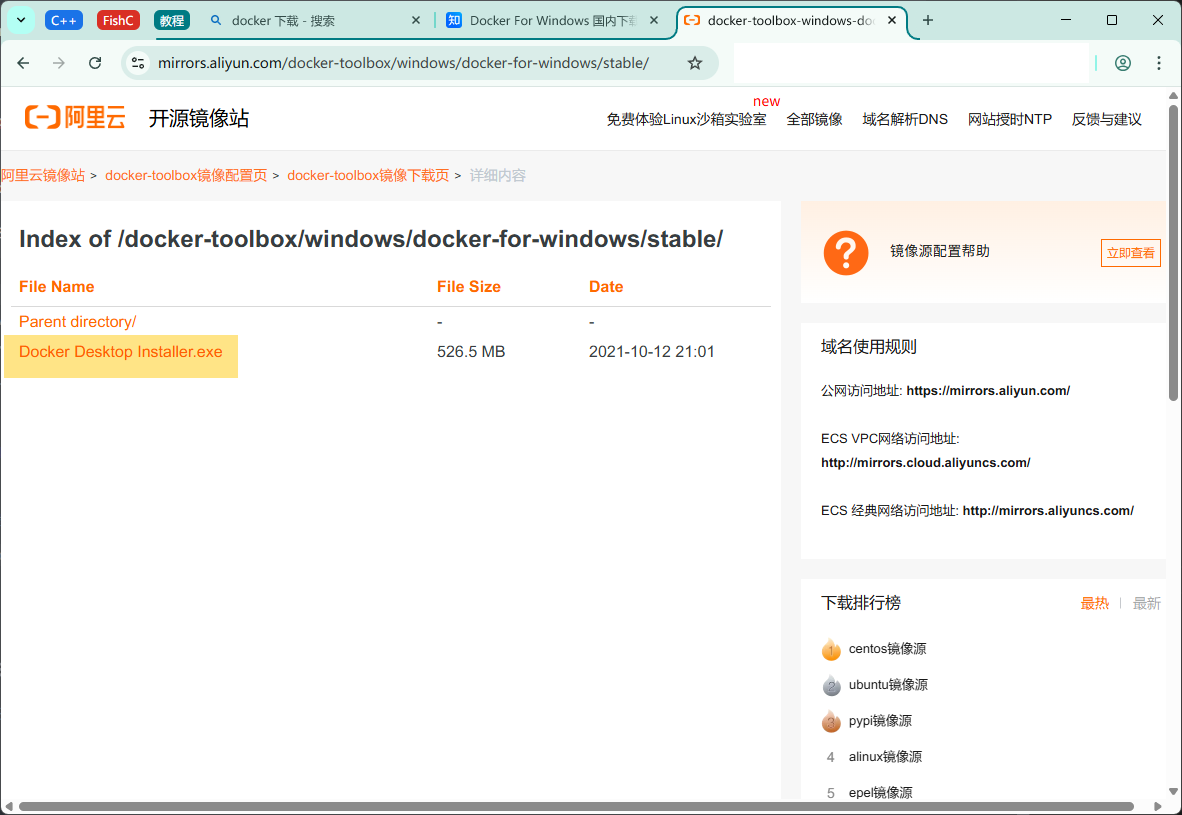Click the rank 1 medal icon
Viewport: 1182px width, 815px height.
point(831,648)
